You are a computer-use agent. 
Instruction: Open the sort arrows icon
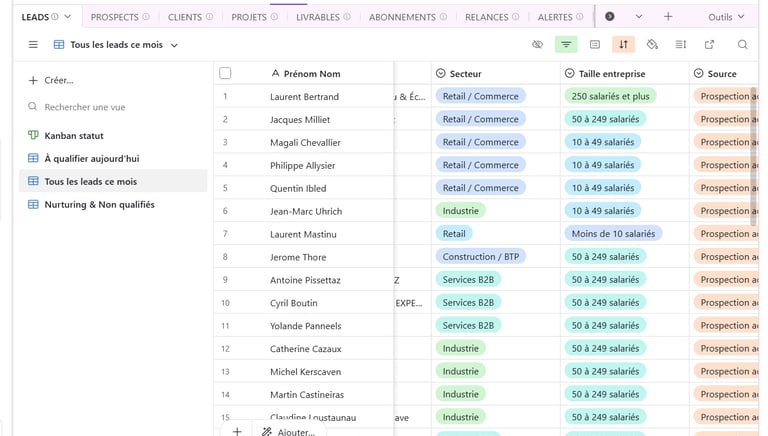click(x=624, y=45)
